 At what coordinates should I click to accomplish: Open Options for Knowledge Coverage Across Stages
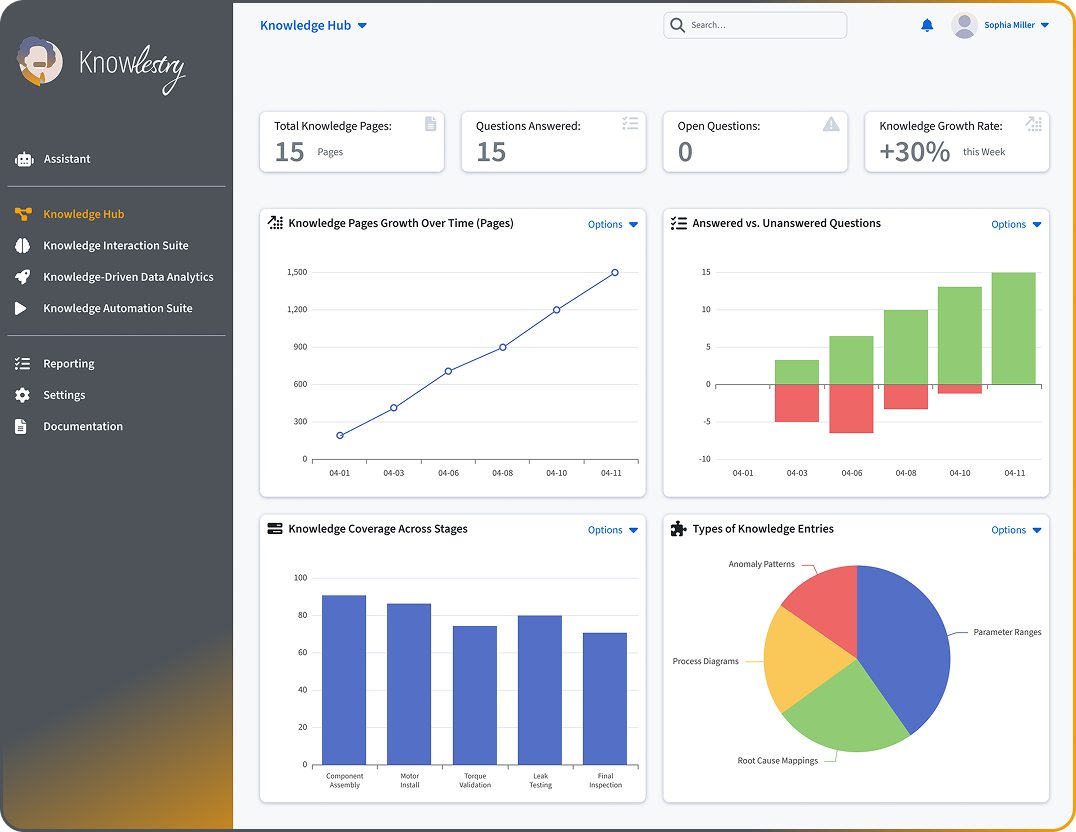(612, 530)
